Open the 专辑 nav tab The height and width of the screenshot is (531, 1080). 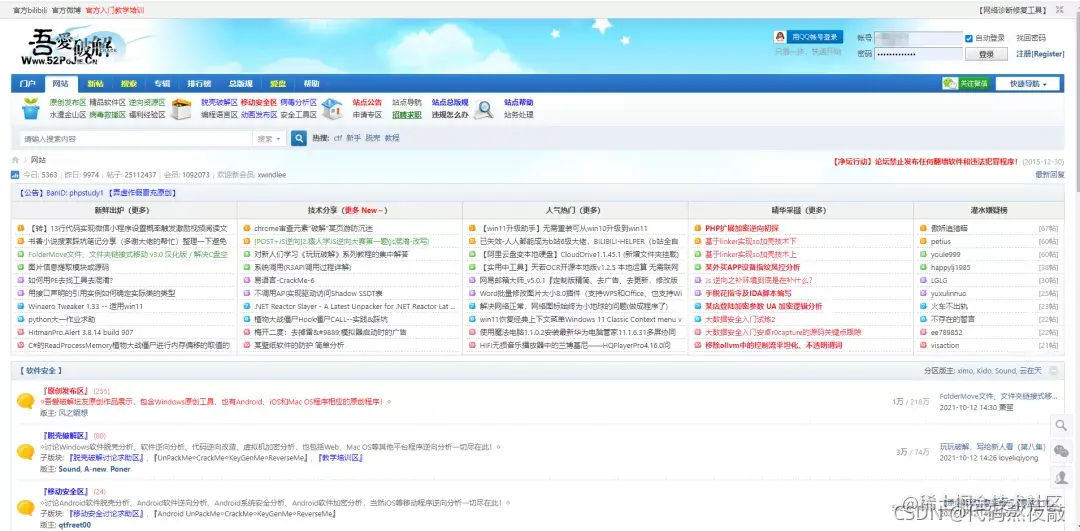point(162,83)
